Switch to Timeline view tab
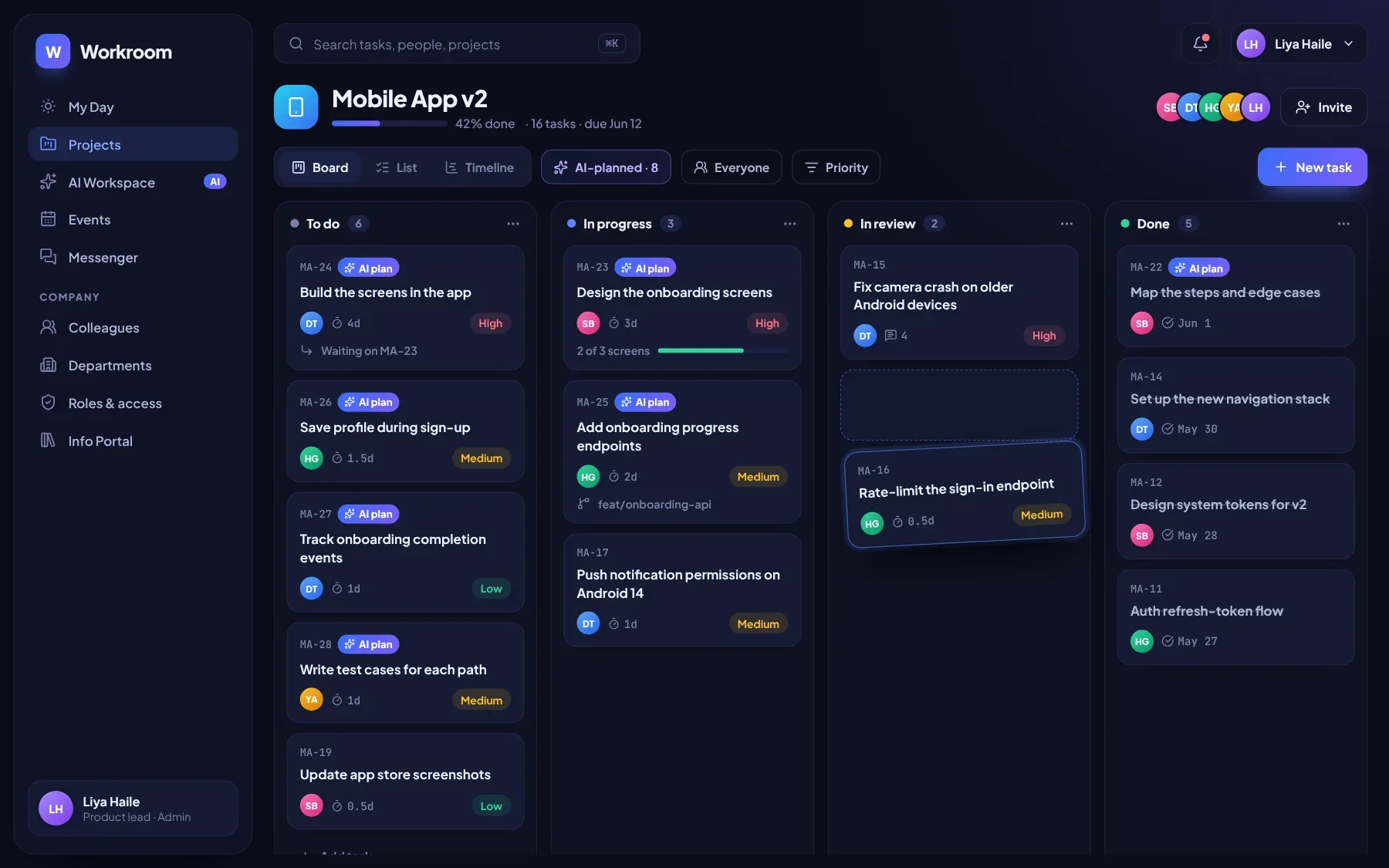The image size is (1389, 868). 479,167
